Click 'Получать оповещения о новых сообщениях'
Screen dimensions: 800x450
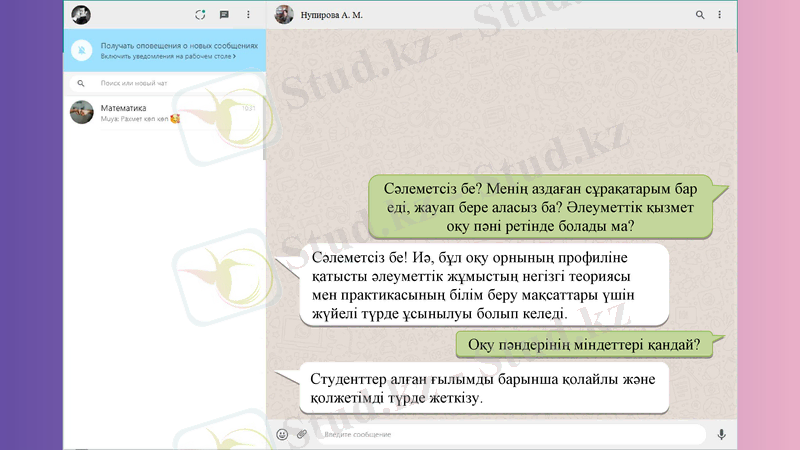click(x=179, y=46)
